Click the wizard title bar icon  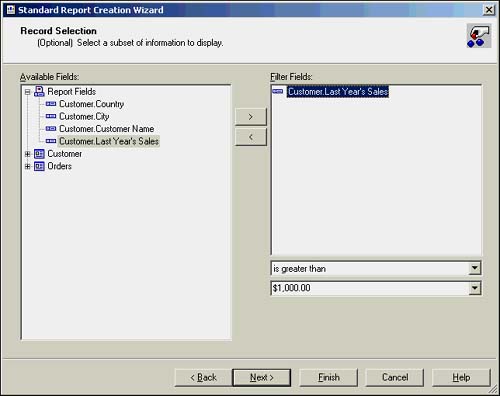point(11,10)
